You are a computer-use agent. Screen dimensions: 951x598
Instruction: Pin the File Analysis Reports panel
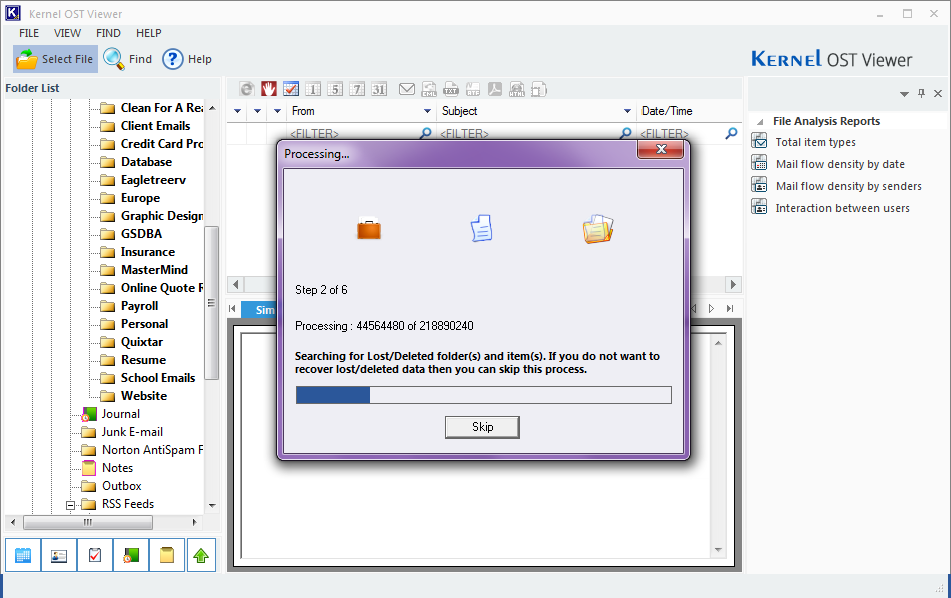(x=921, y=93)
